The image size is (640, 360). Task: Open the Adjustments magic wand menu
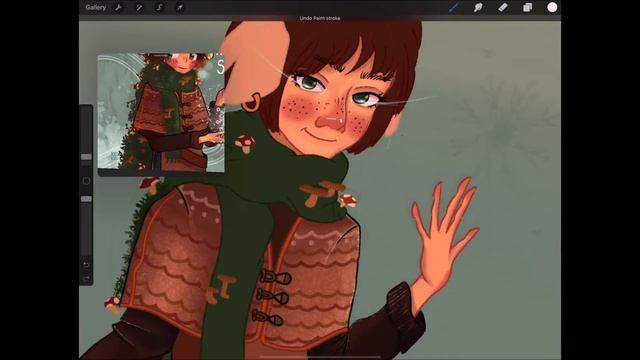(x=139, y=7)
